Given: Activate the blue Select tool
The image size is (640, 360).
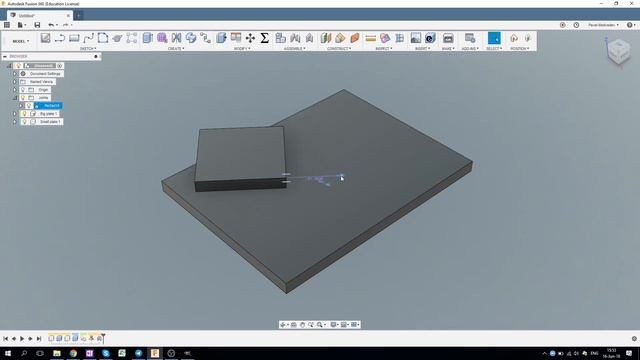Looking at the screenshot, I should click(x=494, y=38).
